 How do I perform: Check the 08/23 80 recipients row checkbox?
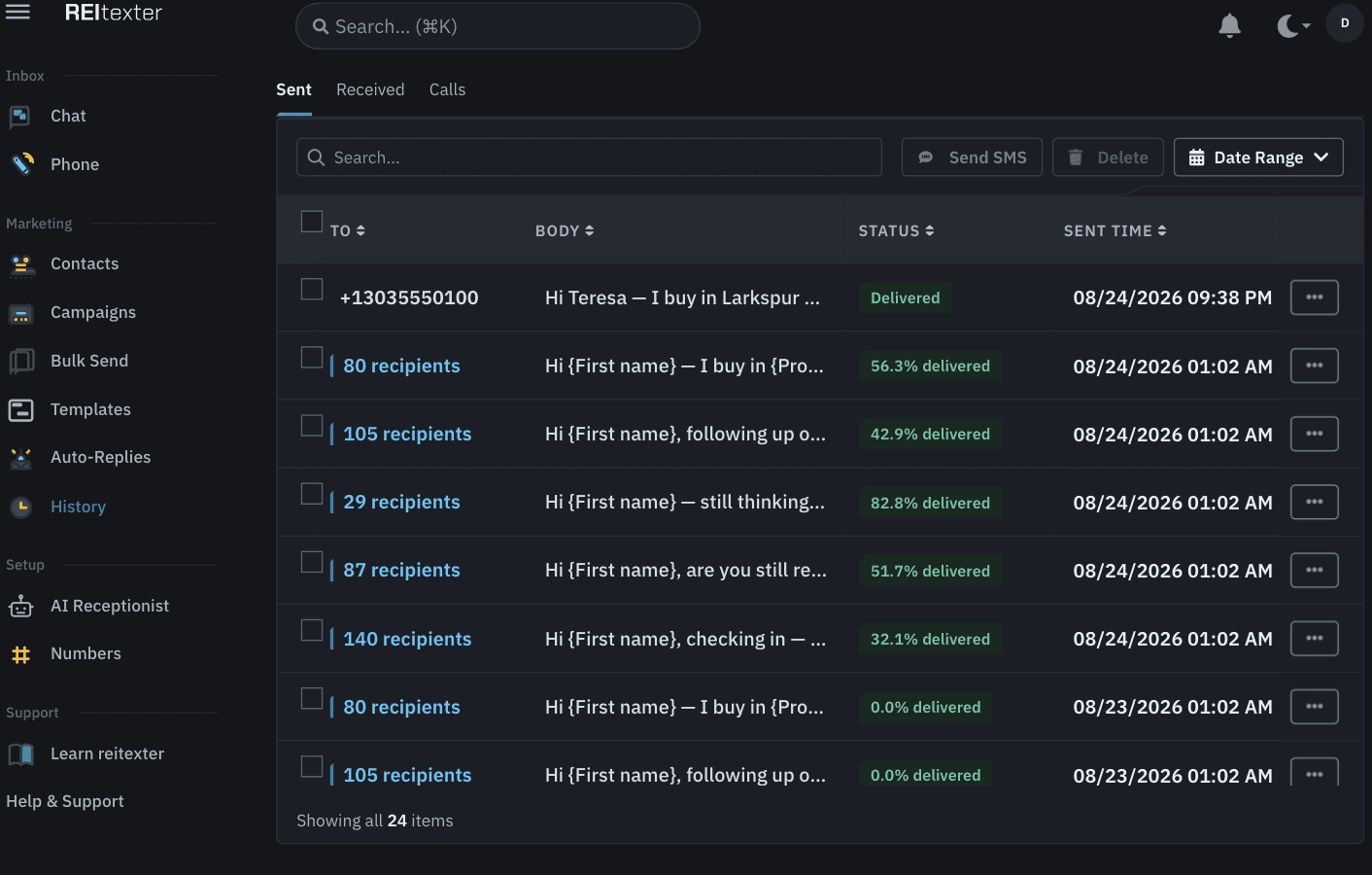(x=312, y=698)
